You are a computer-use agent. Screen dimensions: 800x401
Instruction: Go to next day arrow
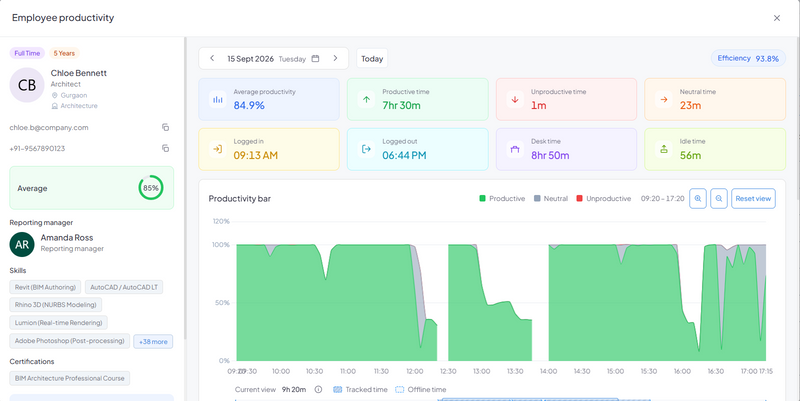pyautogui.click(x=335, y=58)
